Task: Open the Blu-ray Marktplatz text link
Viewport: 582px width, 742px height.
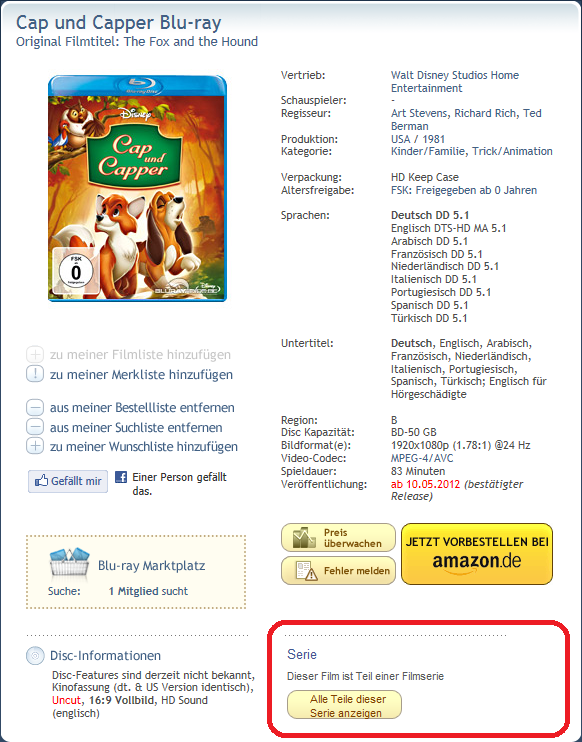Action: point(151,565)
